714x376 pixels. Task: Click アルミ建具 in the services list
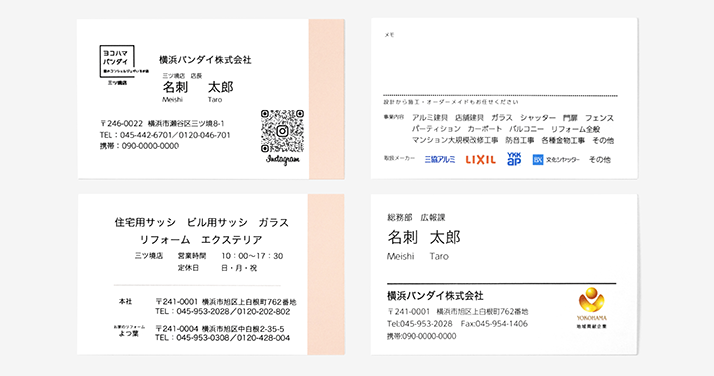[430, 118]
